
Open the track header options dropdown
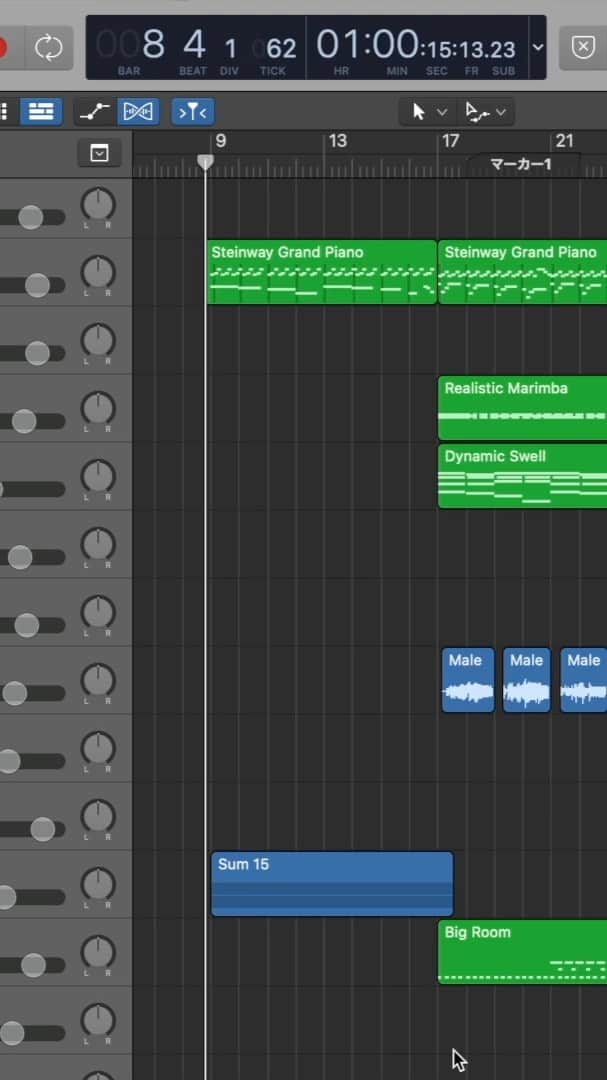99,153
